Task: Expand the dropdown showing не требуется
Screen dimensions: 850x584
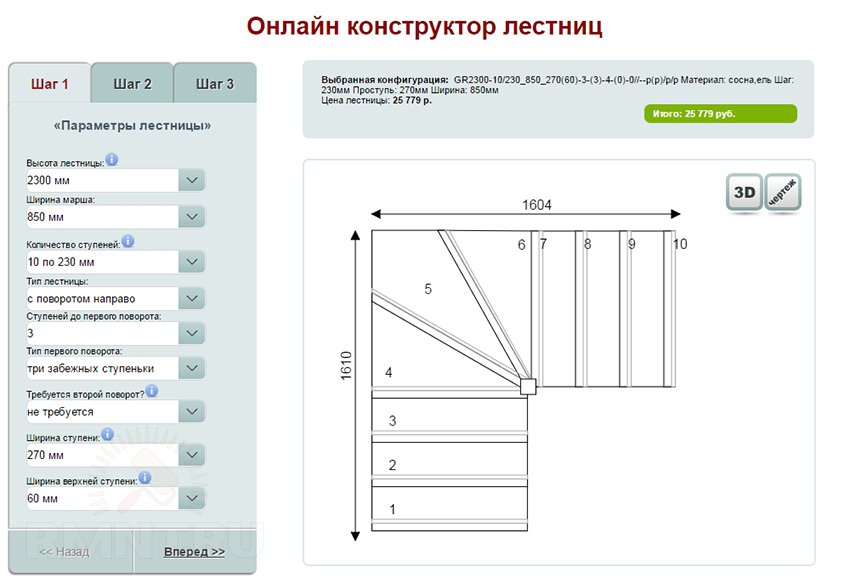Action: click(192, 411)
